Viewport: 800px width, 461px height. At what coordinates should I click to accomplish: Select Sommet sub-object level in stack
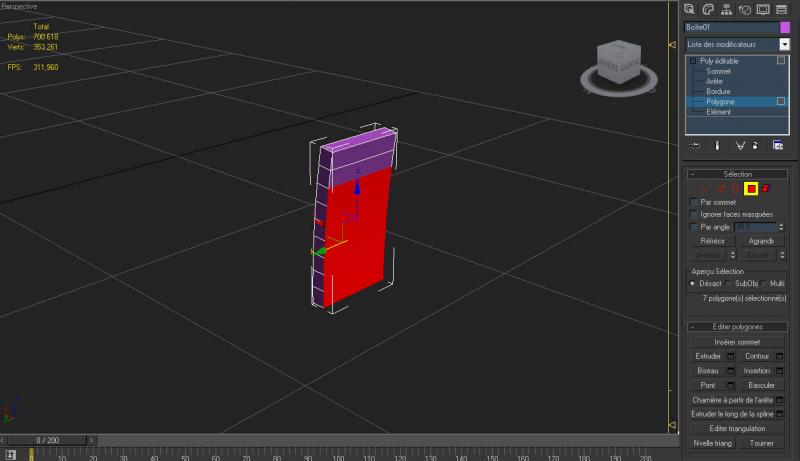[719, 71]
